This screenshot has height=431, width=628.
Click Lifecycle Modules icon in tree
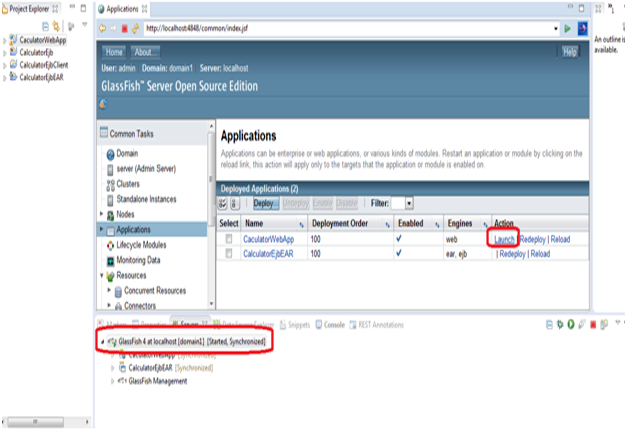tap(111, 245)
